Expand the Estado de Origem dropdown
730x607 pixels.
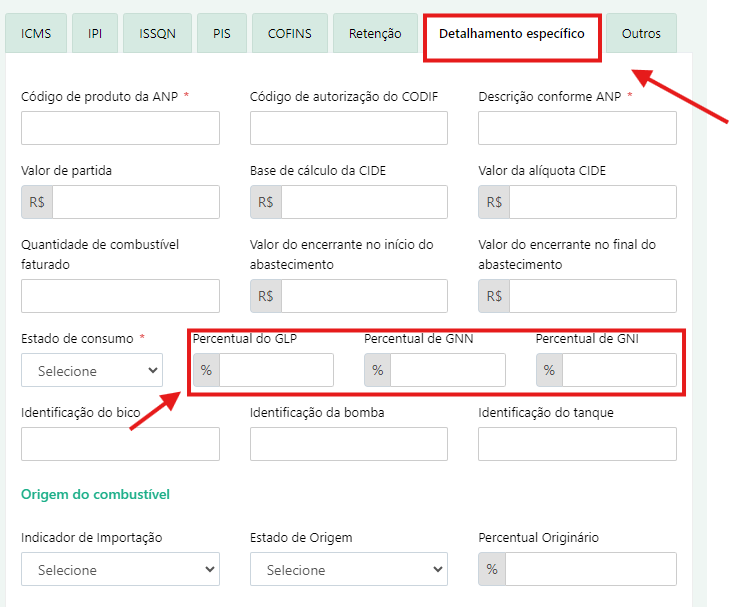coord(349,569)
